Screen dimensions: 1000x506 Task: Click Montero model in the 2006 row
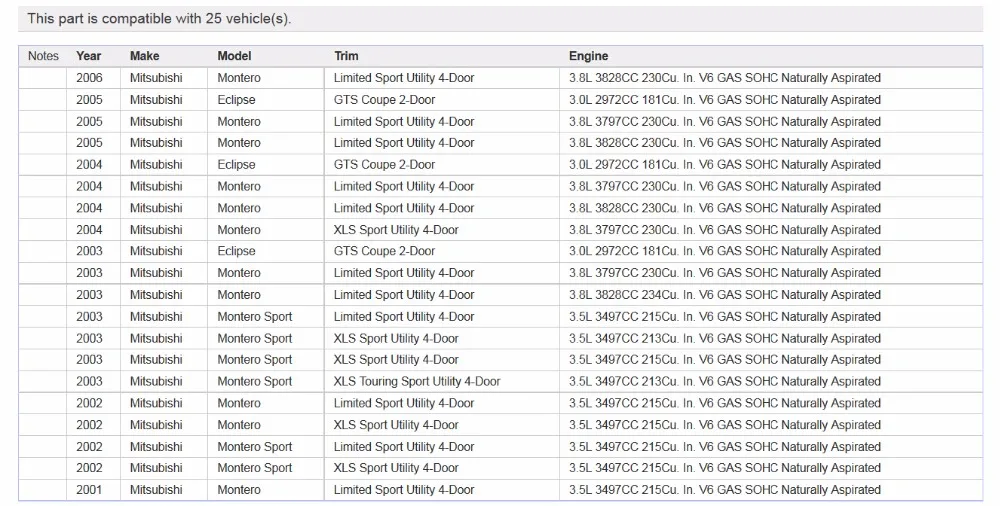click(x=239, y=78)
